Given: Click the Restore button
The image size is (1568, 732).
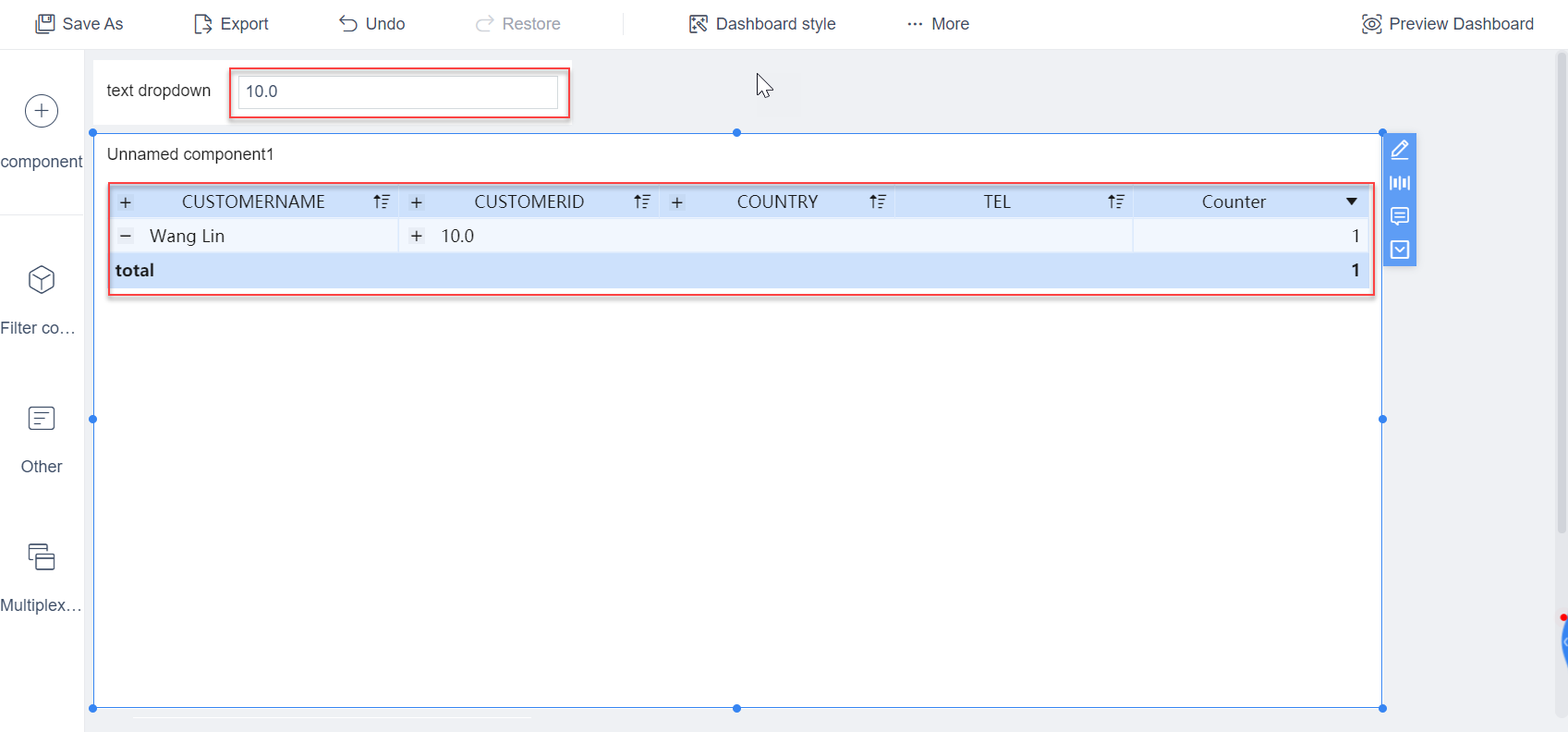Looking at the screenshot, I should point(517,24).
